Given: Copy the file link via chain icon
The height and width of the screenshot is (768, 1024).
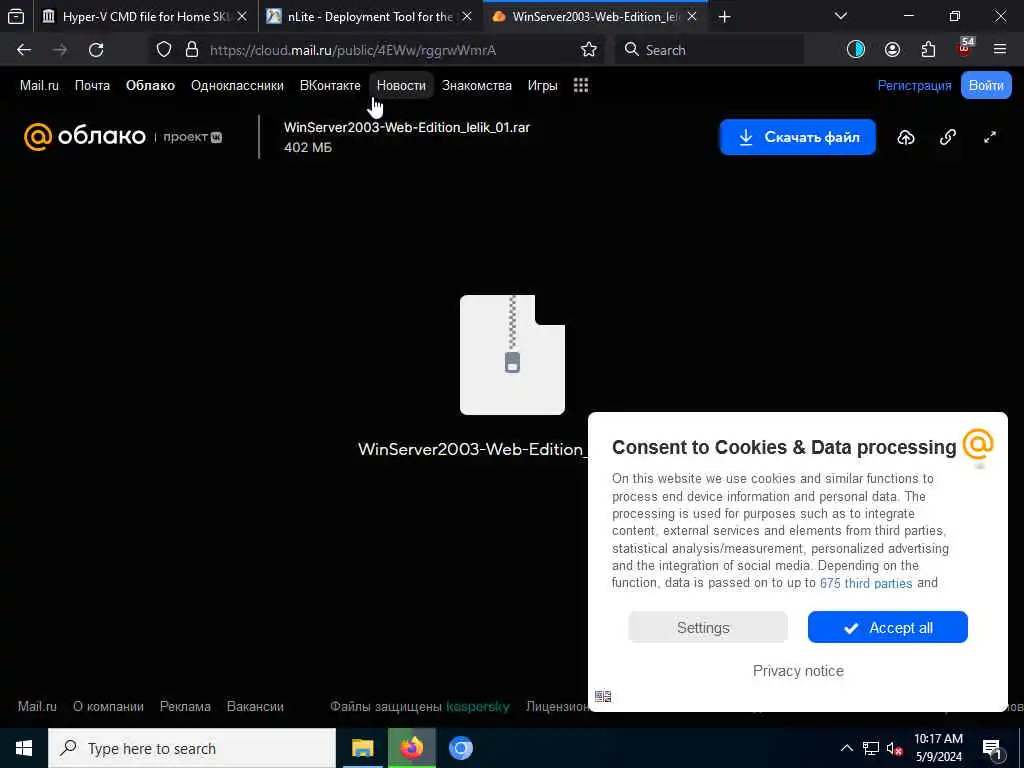Looking at the screenshot, I should (x=948, y=137).
